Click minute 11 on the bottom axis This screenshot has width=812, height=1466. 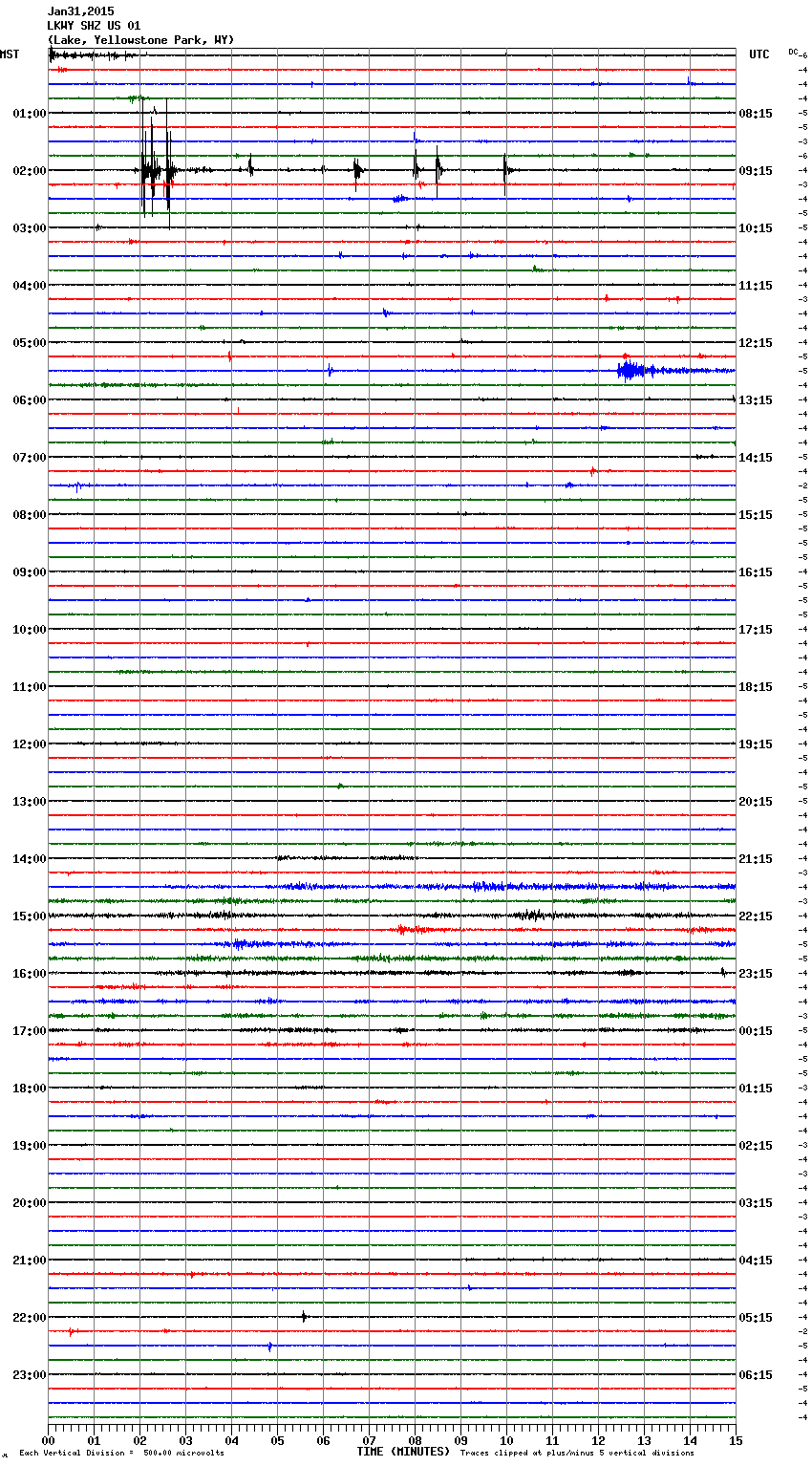[x=552, y=1440]
